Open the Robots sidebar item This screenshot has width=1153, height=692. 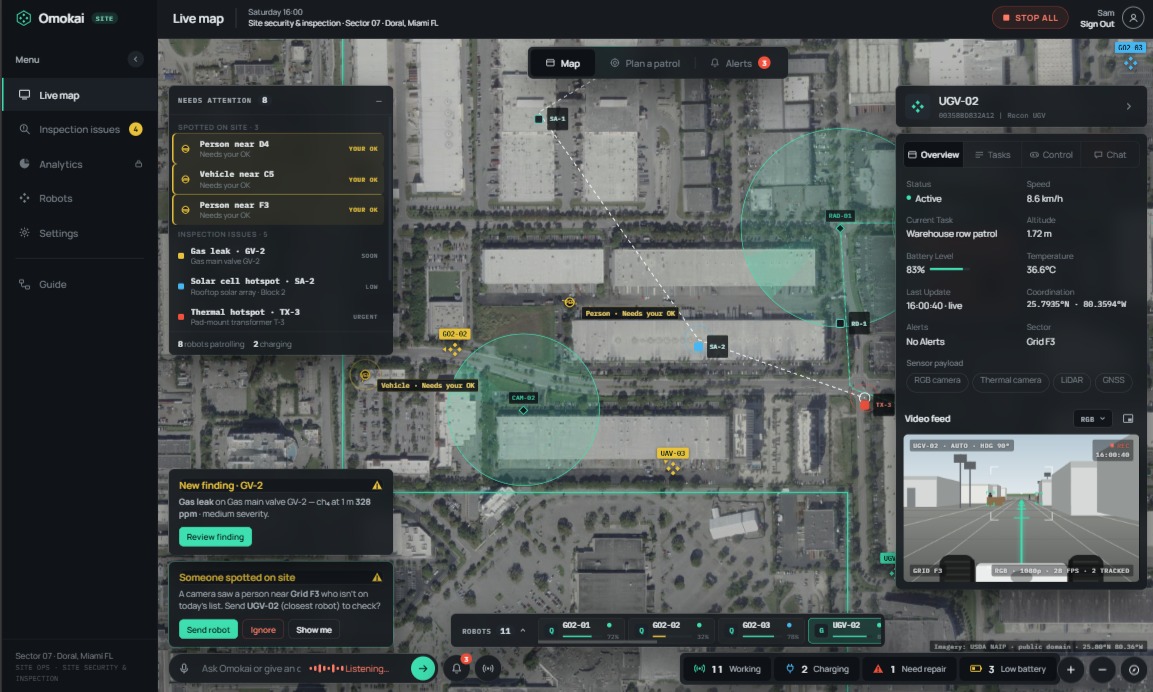click(x=79, y=199)
